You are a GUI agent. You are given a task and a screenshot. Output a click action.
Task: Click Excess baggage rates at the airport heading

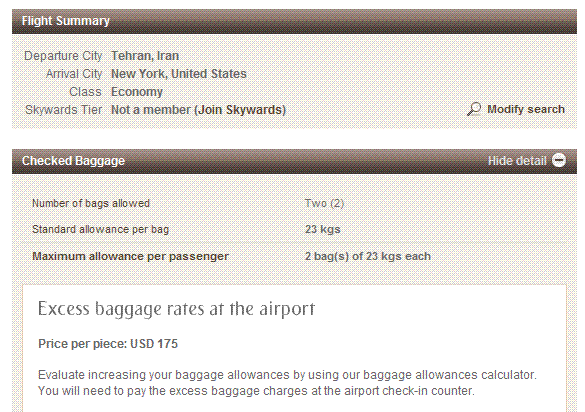176,309
